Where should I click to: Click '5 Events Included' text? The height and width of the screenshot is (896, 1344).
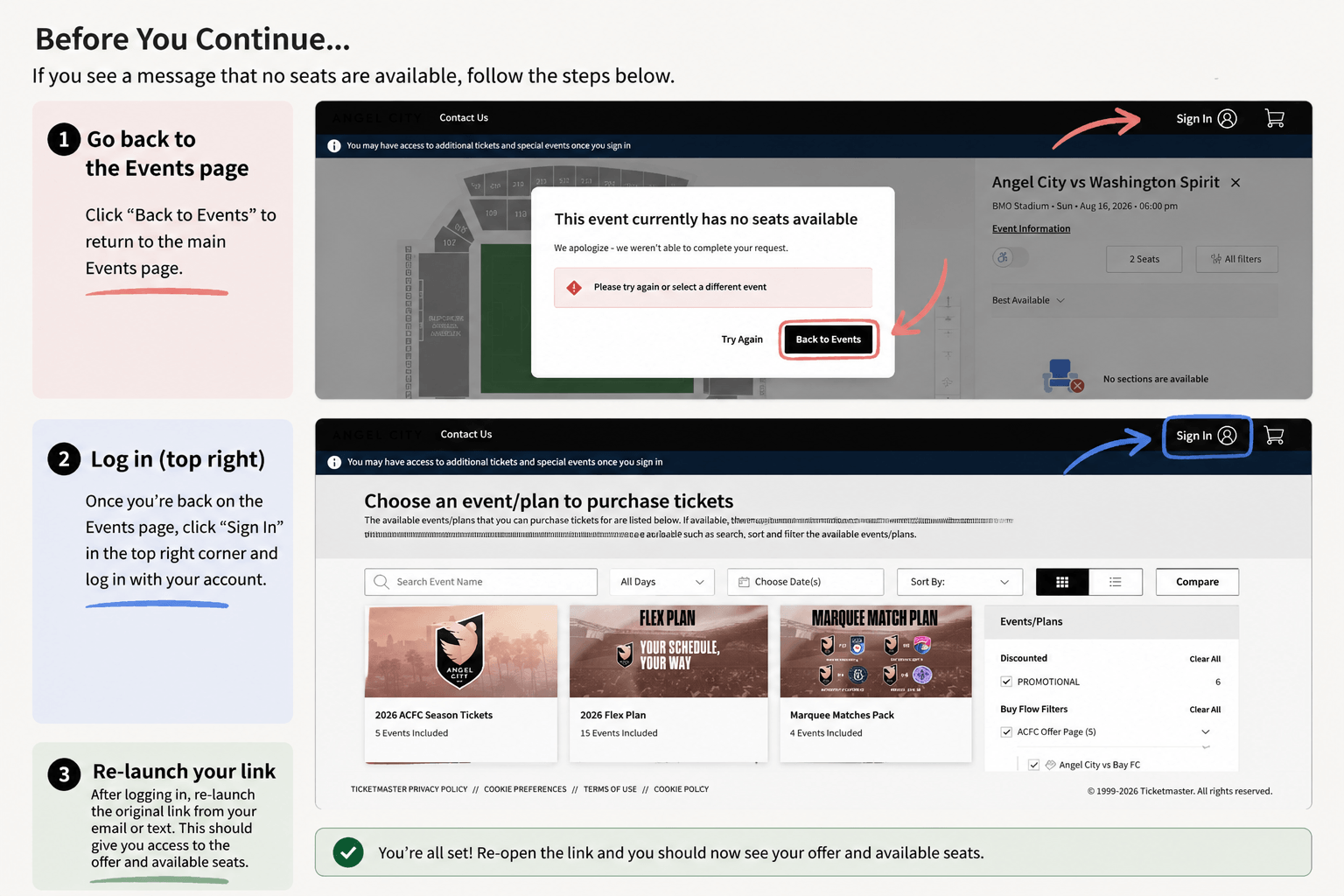tap(411, 733)
